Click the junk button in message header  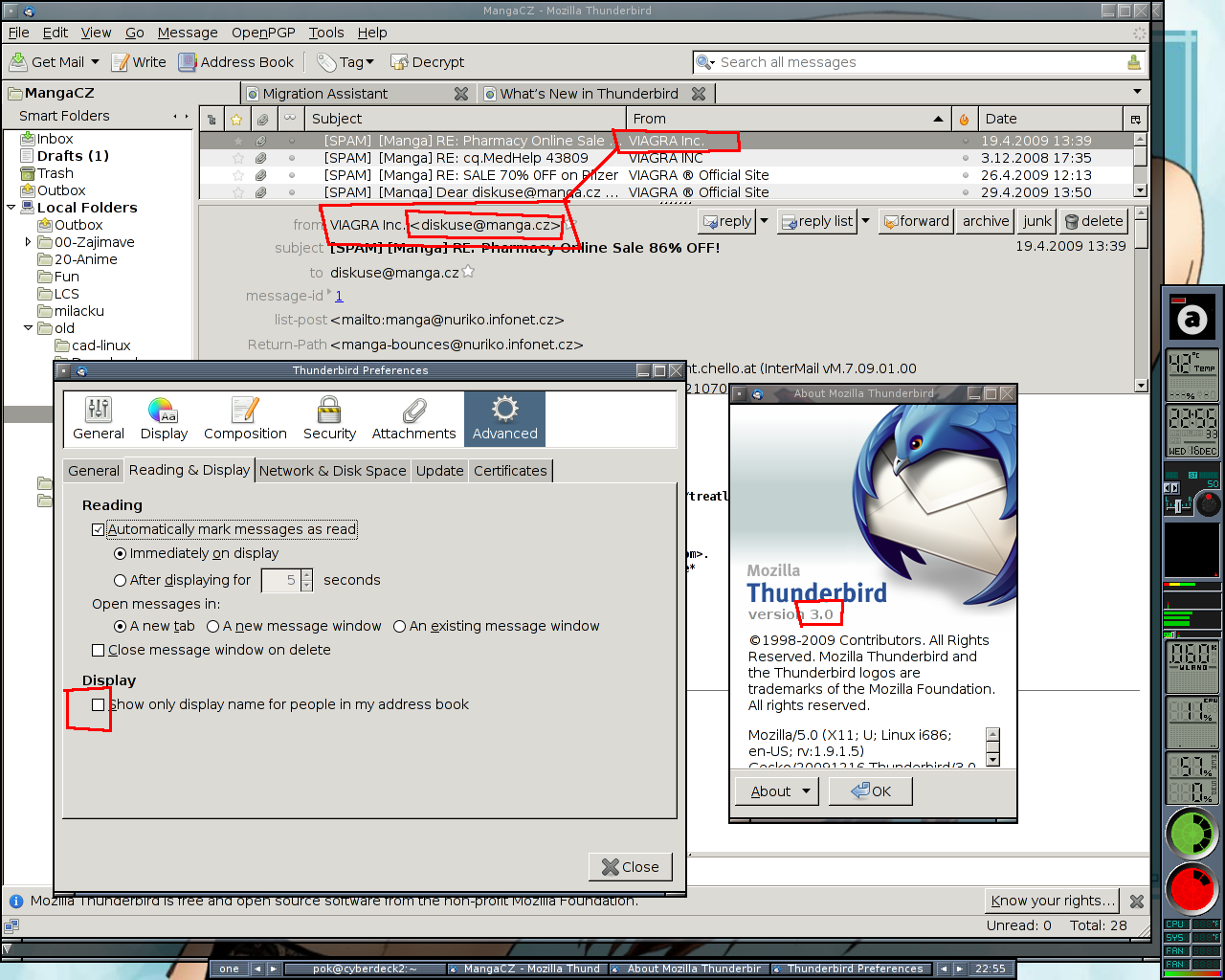tap(1037, 221)
